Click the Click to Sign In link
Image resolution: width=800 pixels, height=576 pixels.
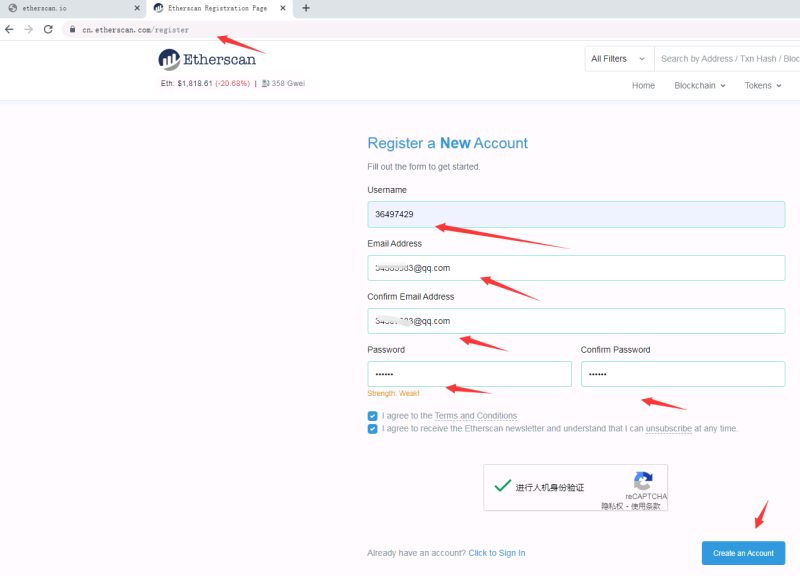[496, 553]
